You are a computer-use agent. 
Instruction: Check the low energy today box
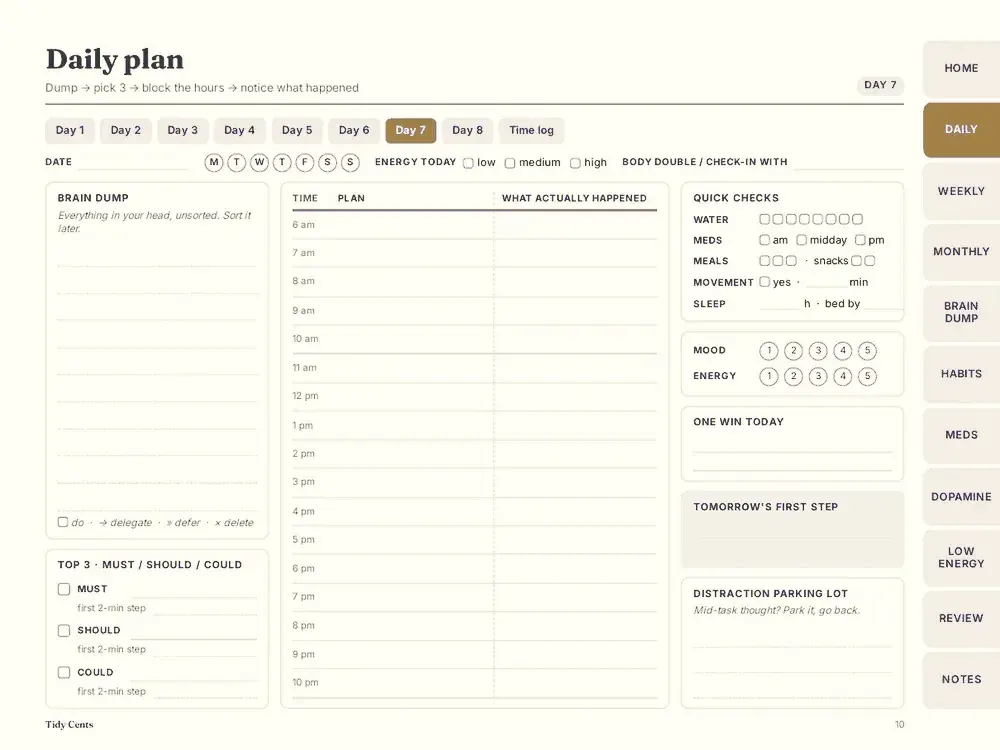point(468,163)
